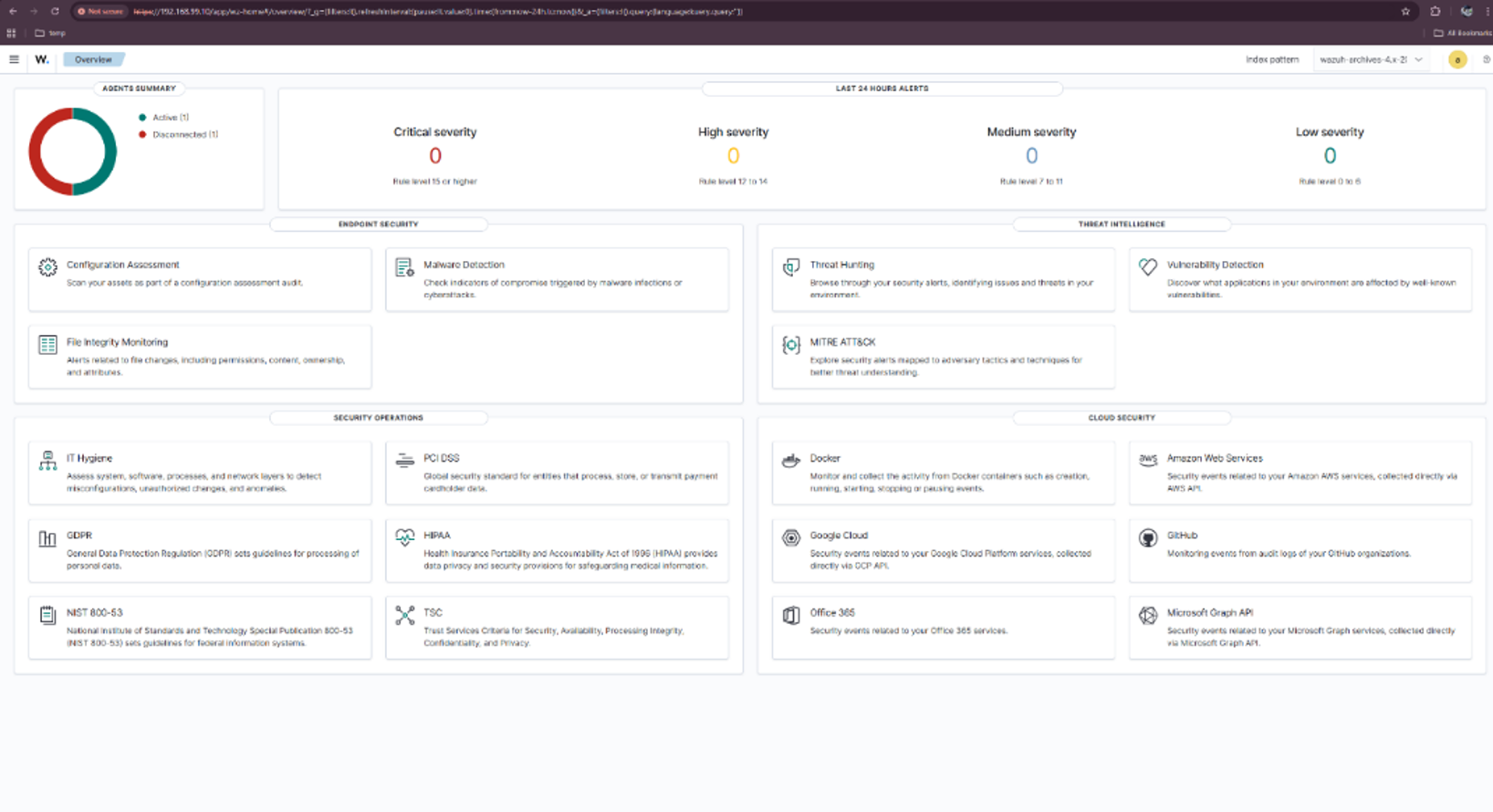Click the High severity count 0
Viewport: 1493px width, 812px height.
click(x=733, y=156)
